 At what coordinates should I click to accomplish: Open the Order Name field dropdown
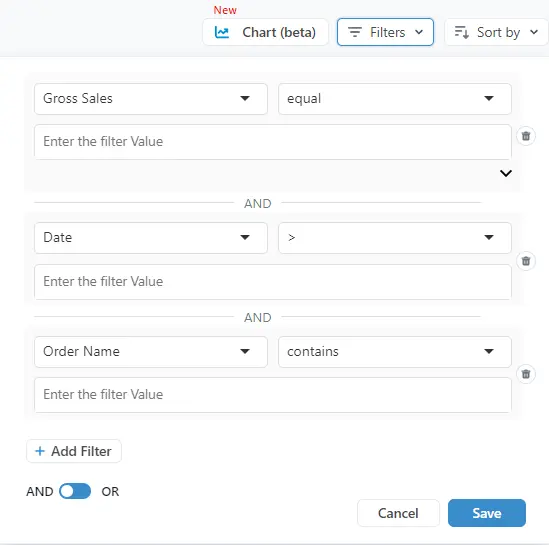point(151,352)
